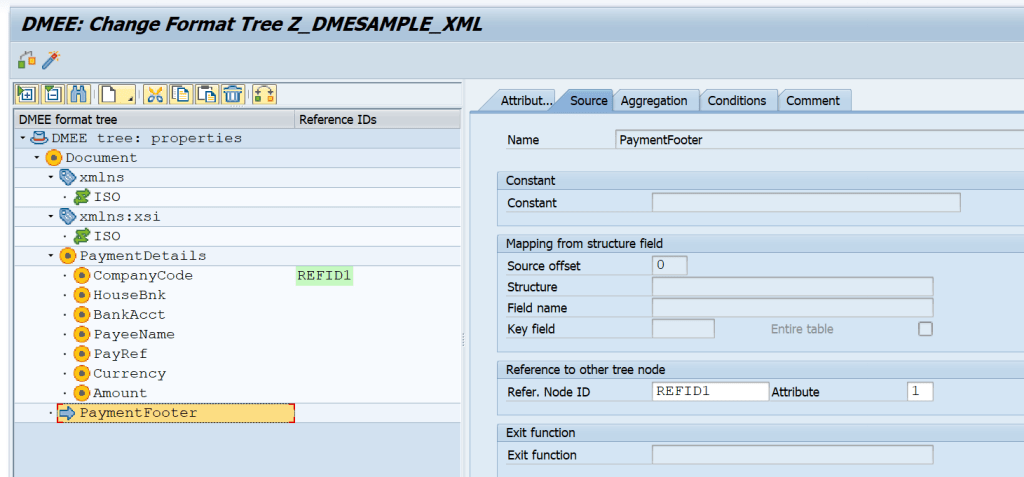This screenshot has width=1024, height=477.
Task: Open the Comment tab
Action: coord(813,101)
